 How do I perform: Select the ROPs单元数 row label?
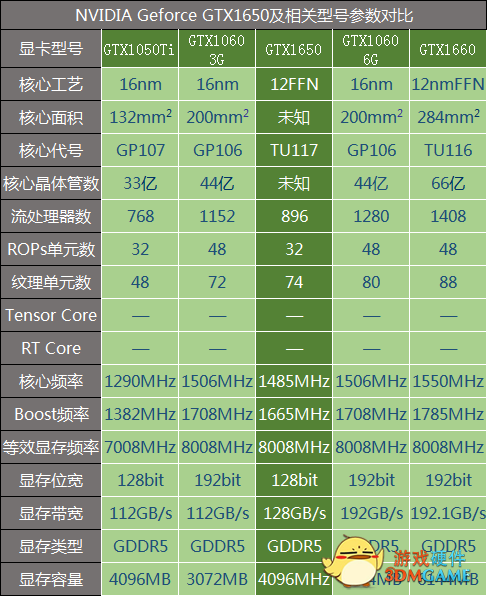coord(51,249)
